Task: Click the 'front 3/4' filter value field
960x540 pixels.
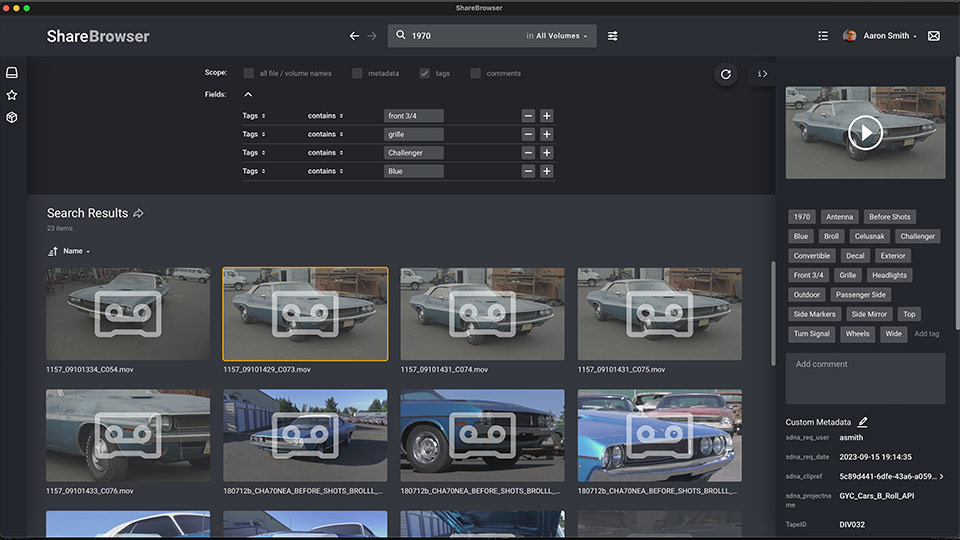Action: 413,116
